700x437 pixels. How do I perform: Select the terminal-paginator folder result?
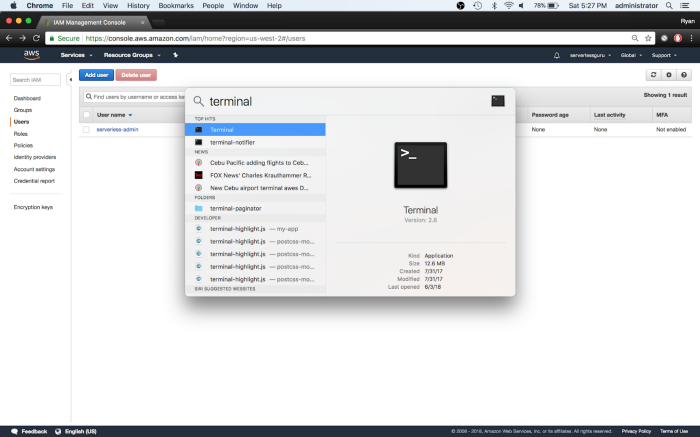[255, 208]
